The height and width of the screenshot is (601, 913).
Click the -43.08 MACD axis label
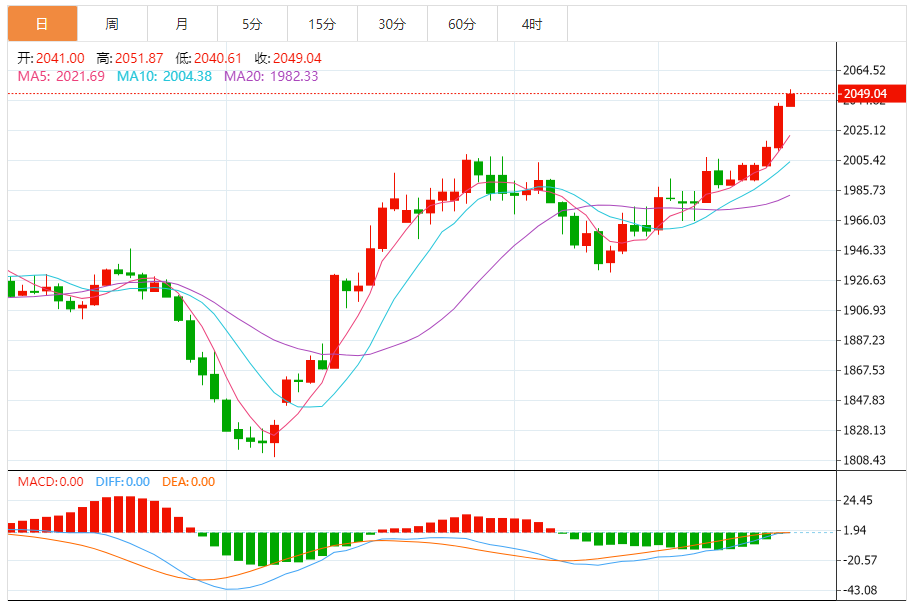(860, 591)
